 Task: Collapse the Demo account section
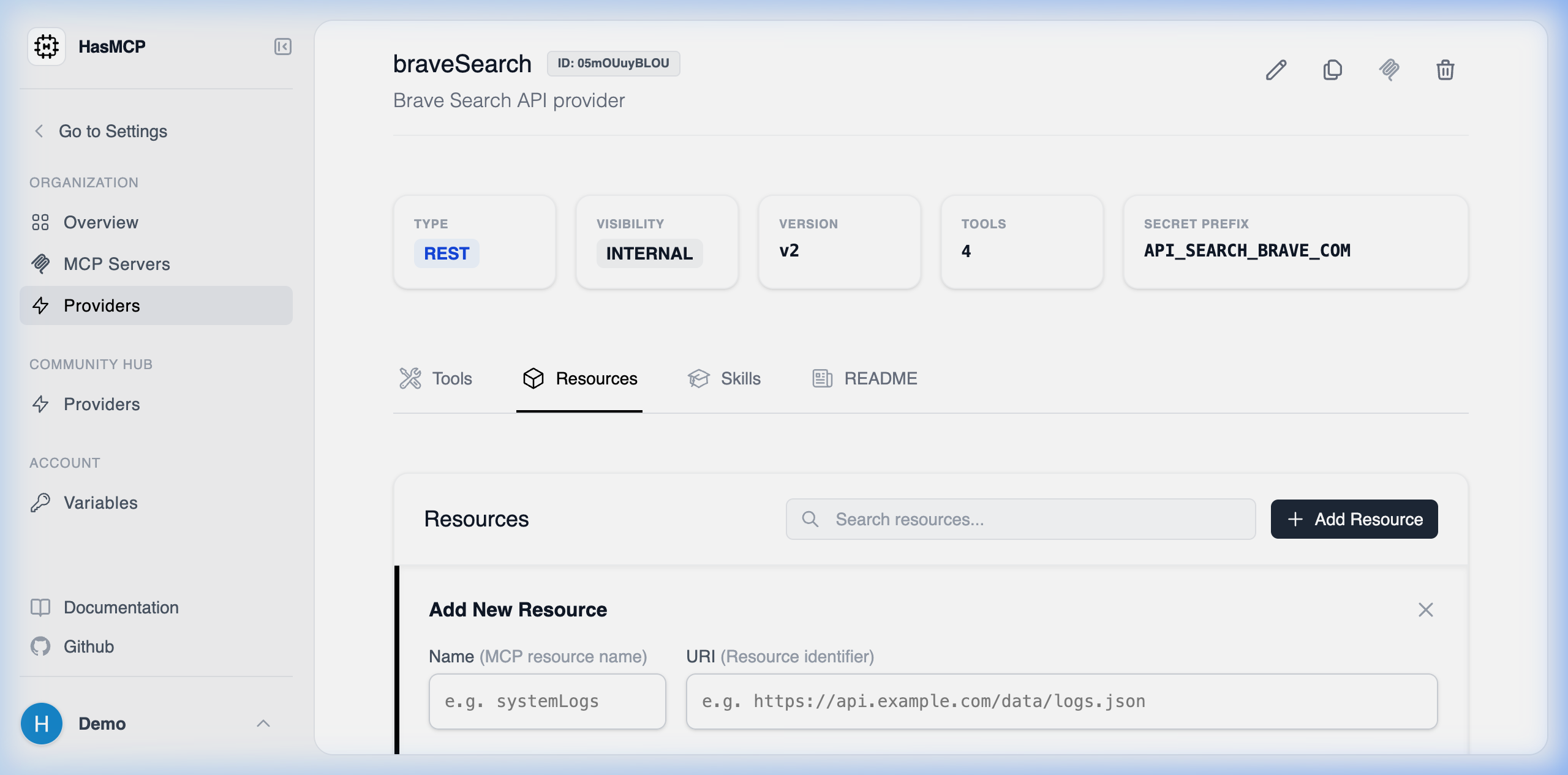(x=263, y=724)
